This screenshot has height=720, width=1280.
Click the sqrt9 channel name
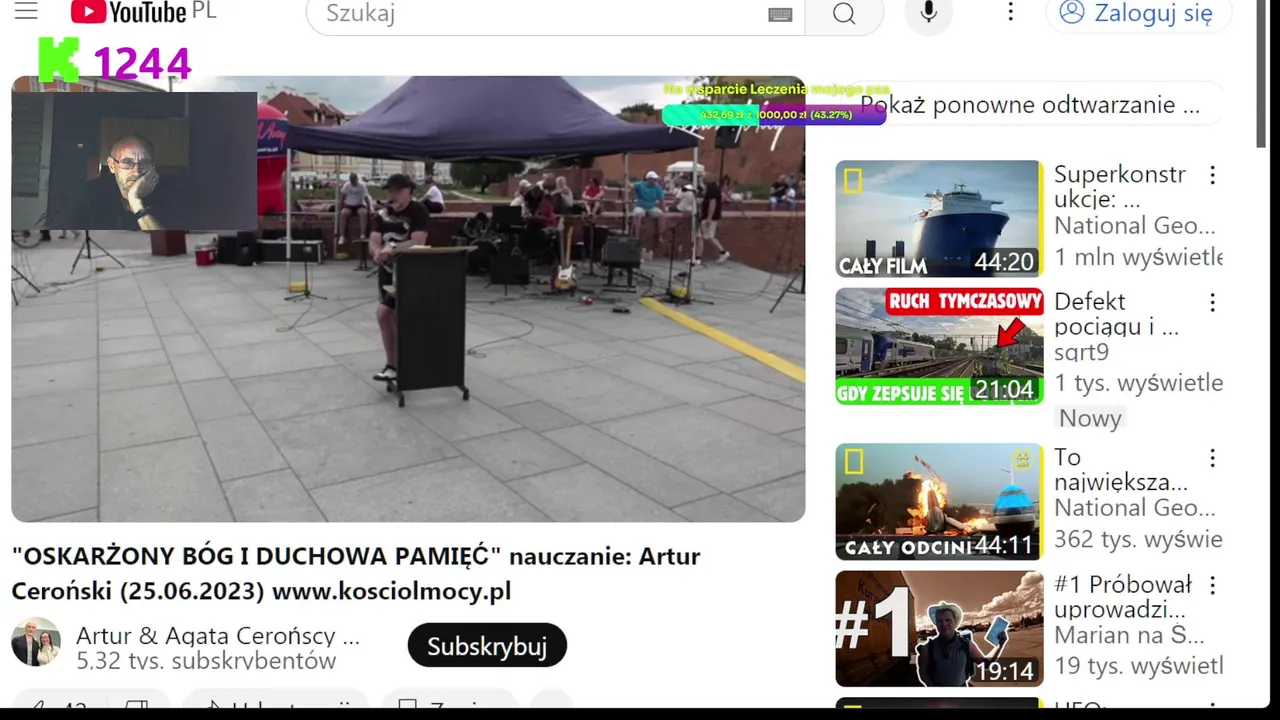tap(1081, 352)
